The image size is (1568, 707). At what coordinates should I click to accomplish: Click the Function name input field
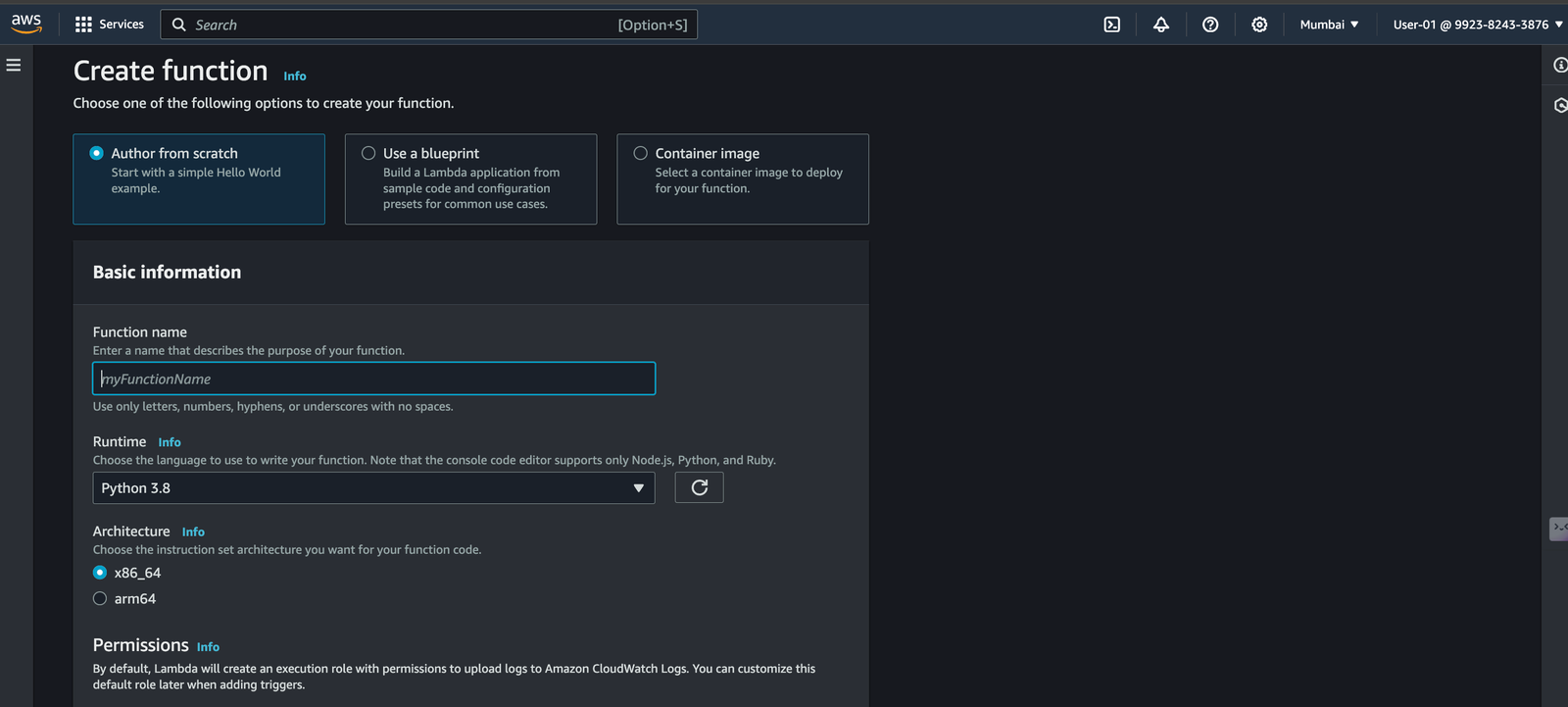pos(373,379)
